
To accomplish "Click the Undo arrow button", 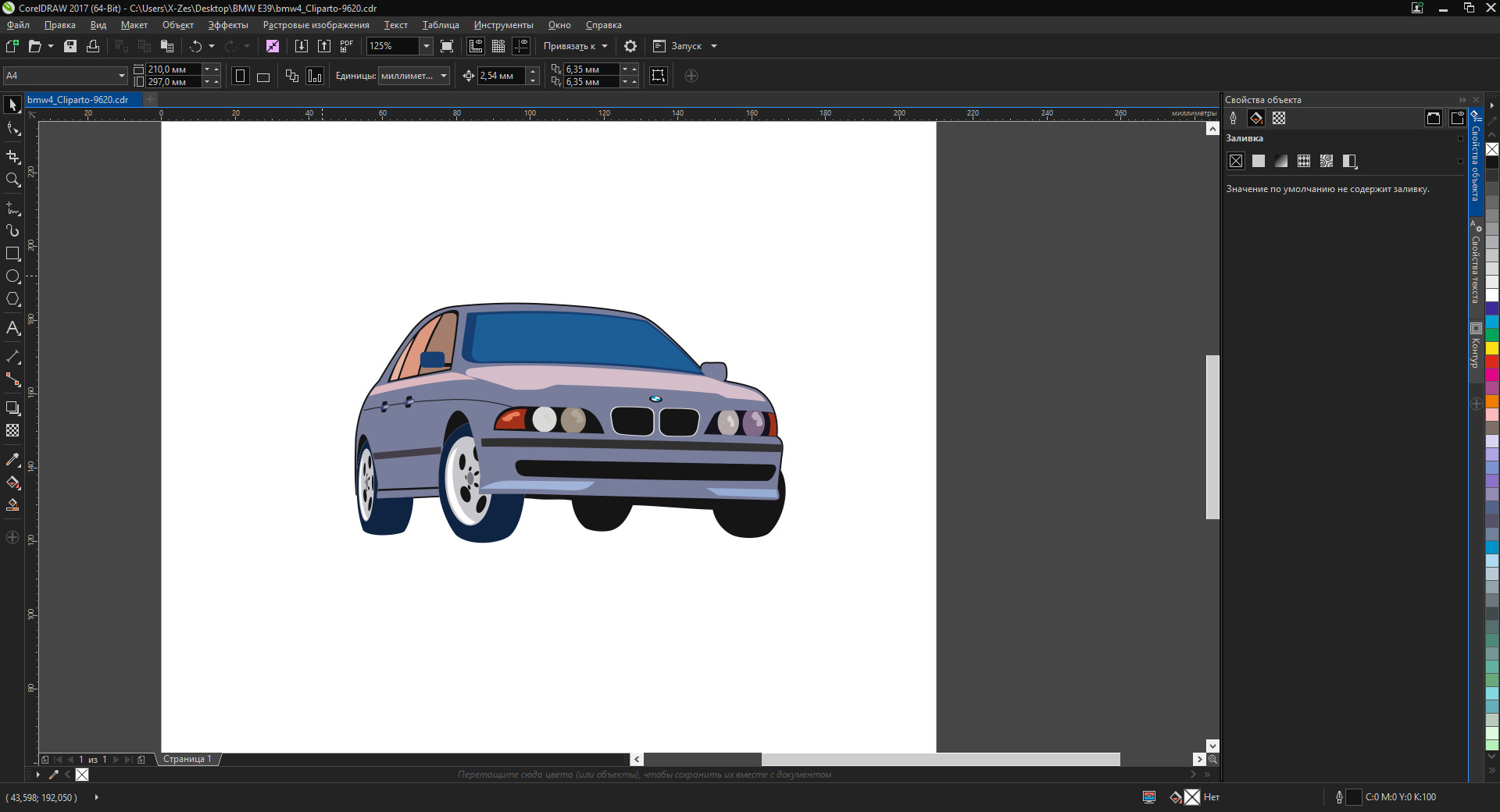I will (x=196, y=46).
